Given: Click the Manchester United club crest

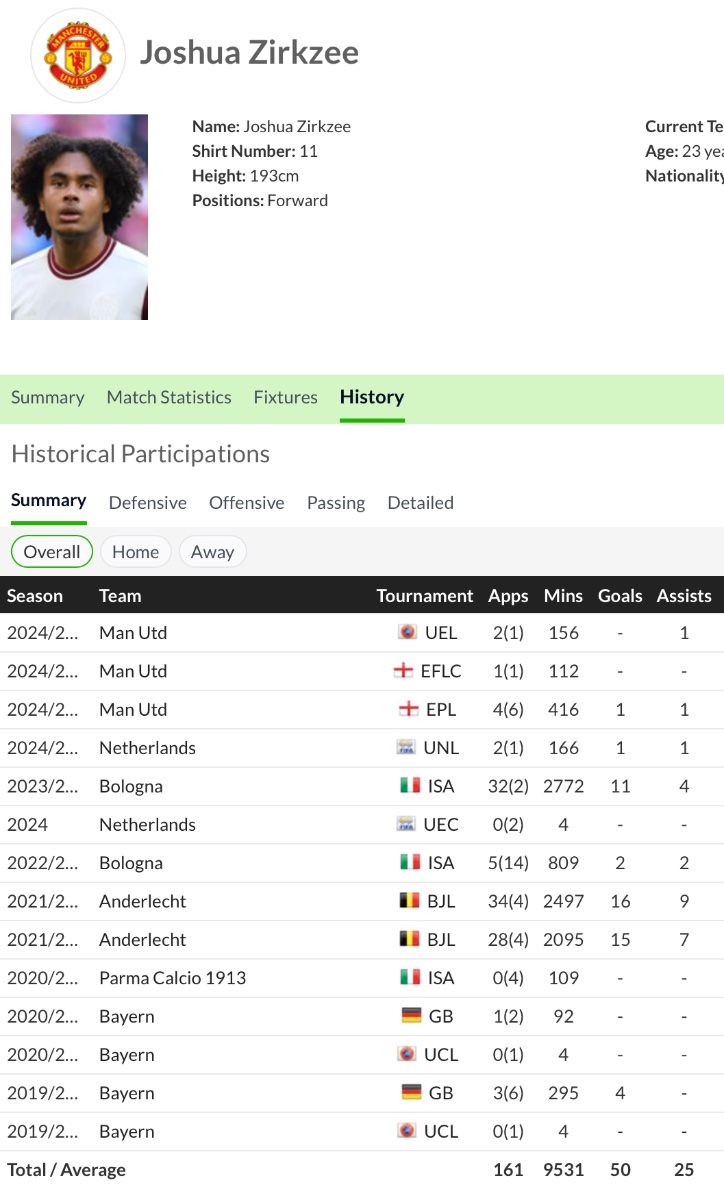Looking at the screenshot, I should coord(78,54).
